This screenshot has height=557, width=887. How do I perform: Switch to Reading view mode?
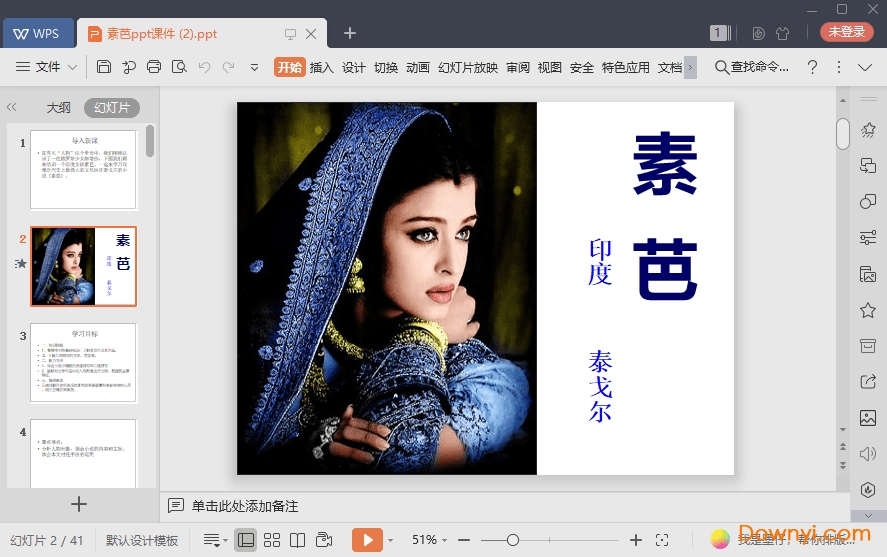tap(297, 540)
